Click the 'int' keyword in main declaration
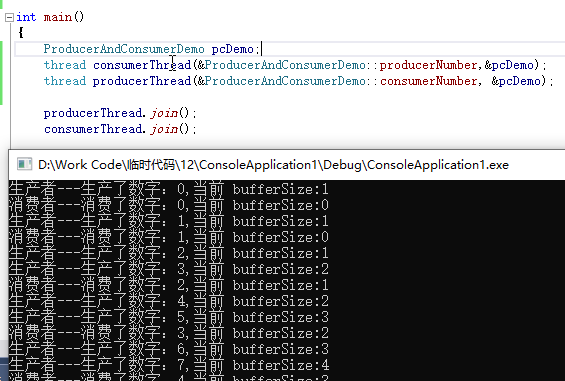This screenshot has height=381, width=565. [x=26, y=17]
